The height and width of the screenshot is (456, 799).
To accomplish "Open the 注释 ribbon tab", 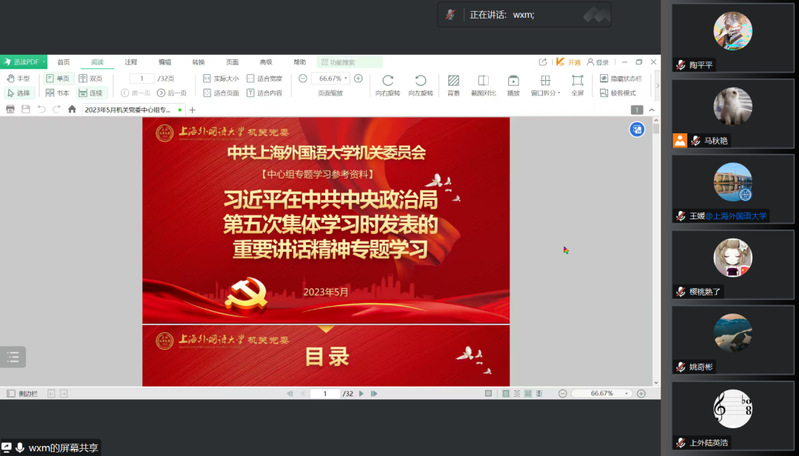I will pyautogui.click(x=131, y=62).
